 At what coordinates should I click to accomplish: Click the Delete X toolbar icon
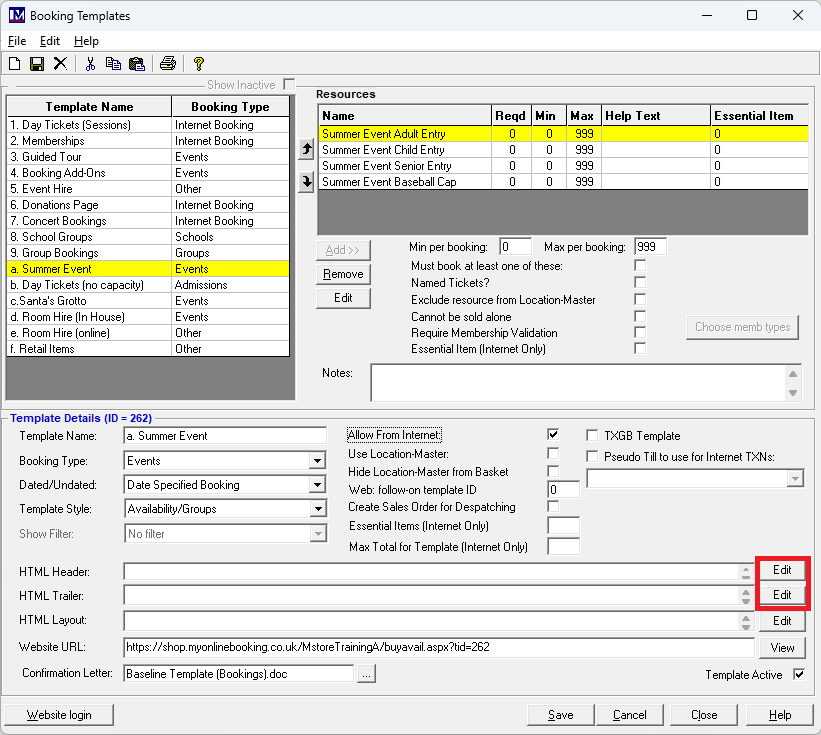pyautogui.click(x=60, y=64)
